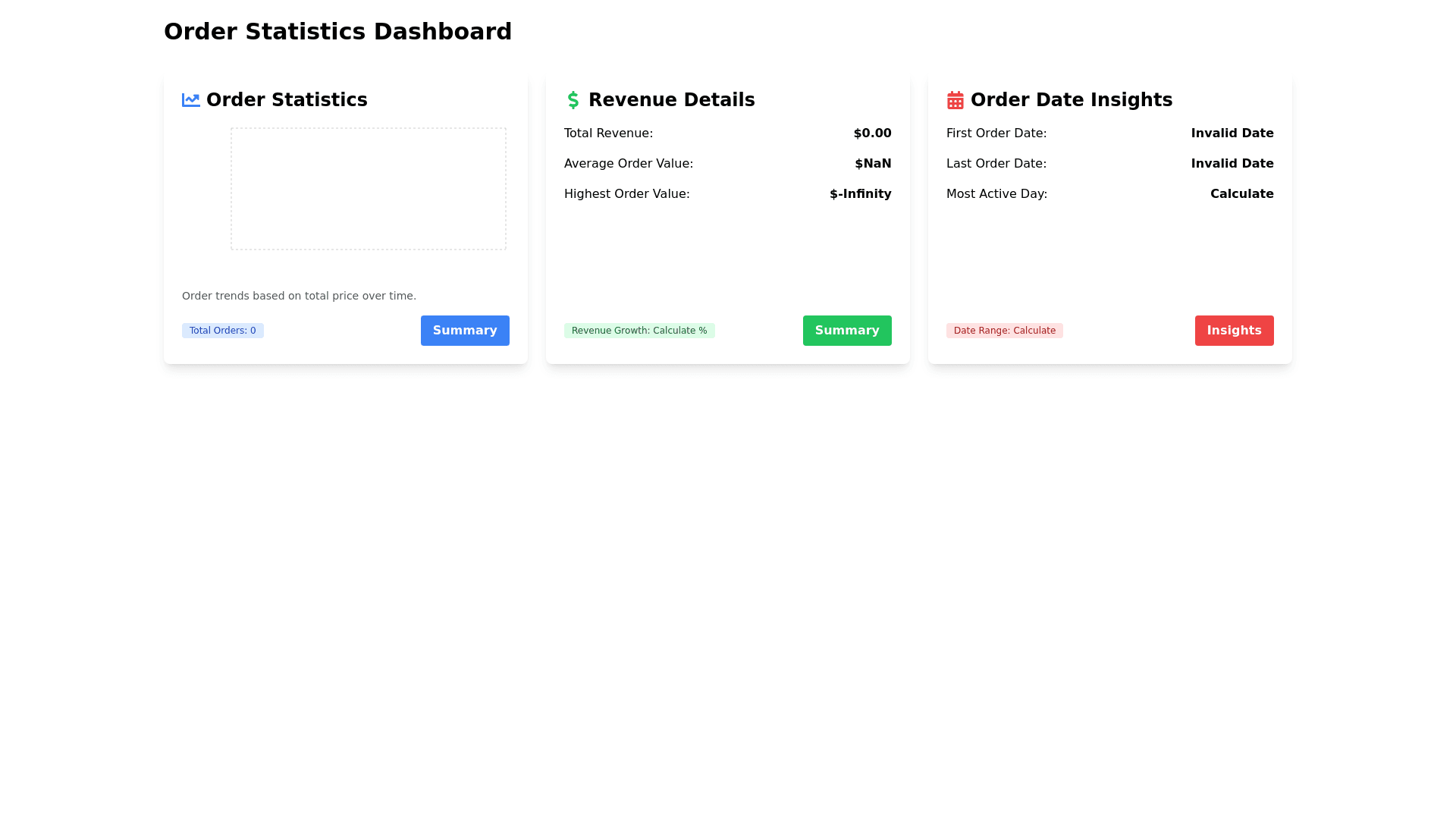Click the First Order Date invalid value
1456x819 pixels.
1232,133
